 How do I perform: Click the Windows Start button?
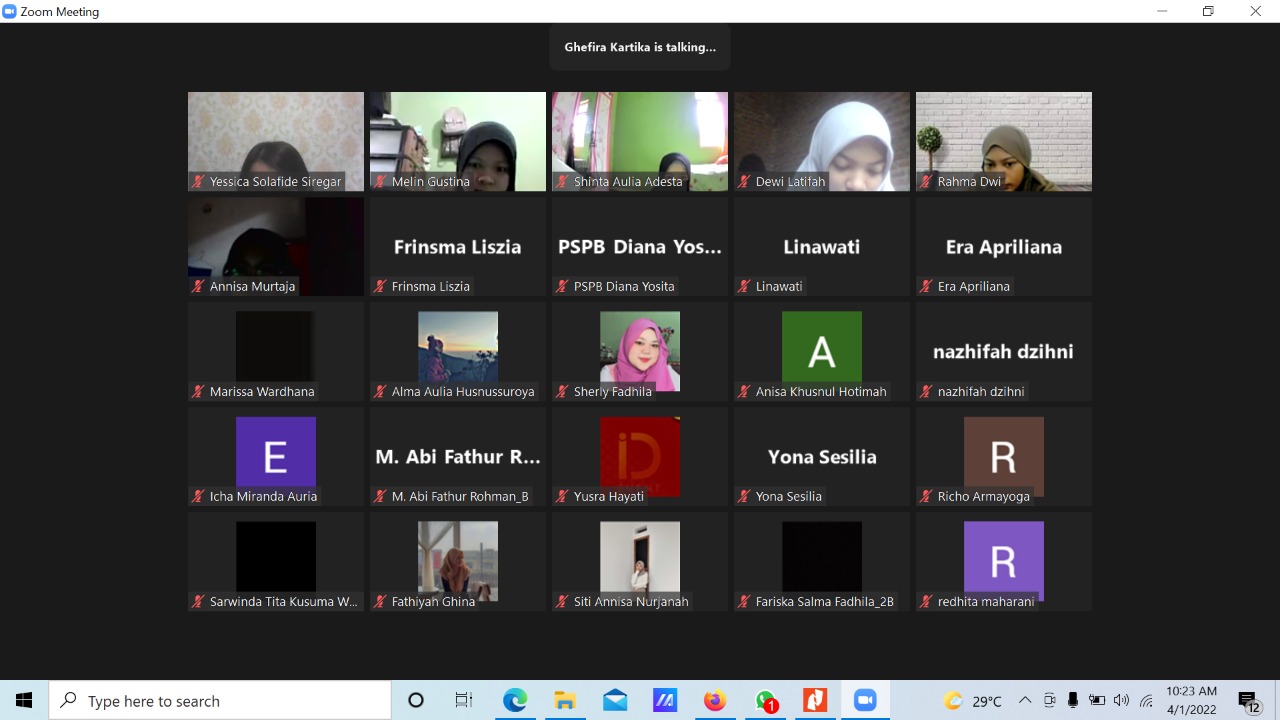(24, 701)
